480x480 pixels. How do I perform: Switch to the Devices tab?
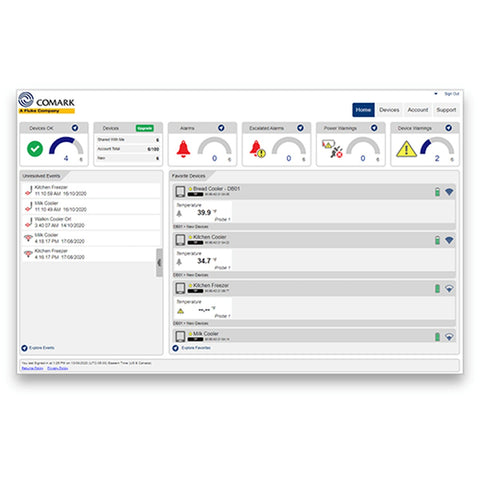click(389, 110)
